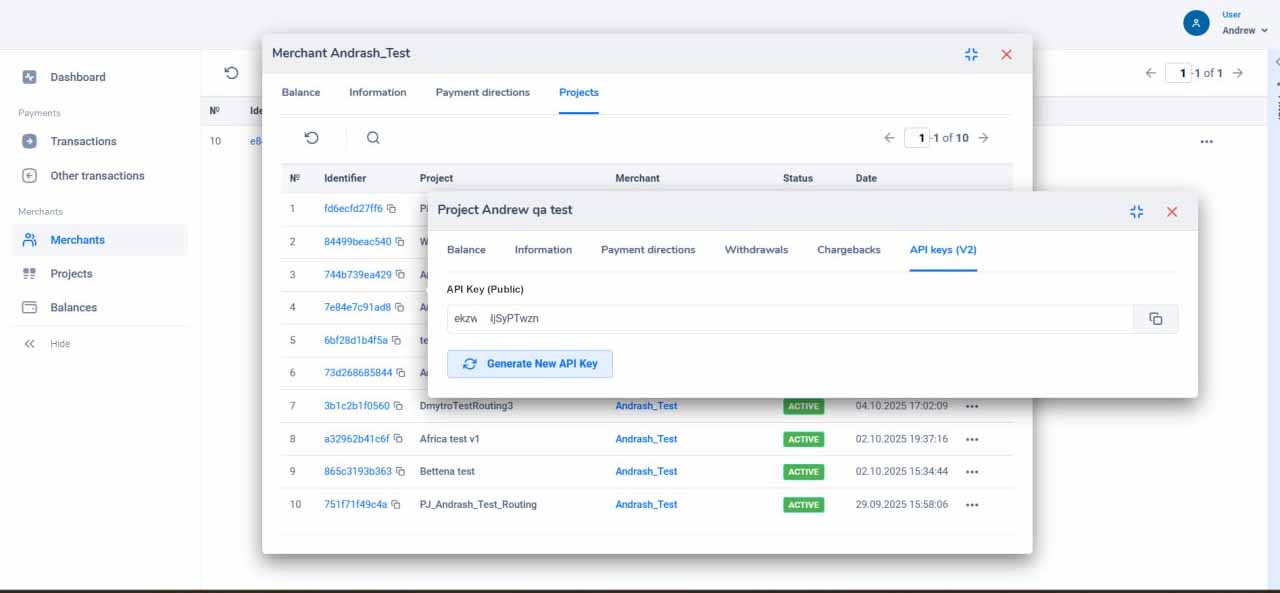Open Andrash_Test merchant link in Bettena test row
The image size is (1280, 593).
click(646, 472)
